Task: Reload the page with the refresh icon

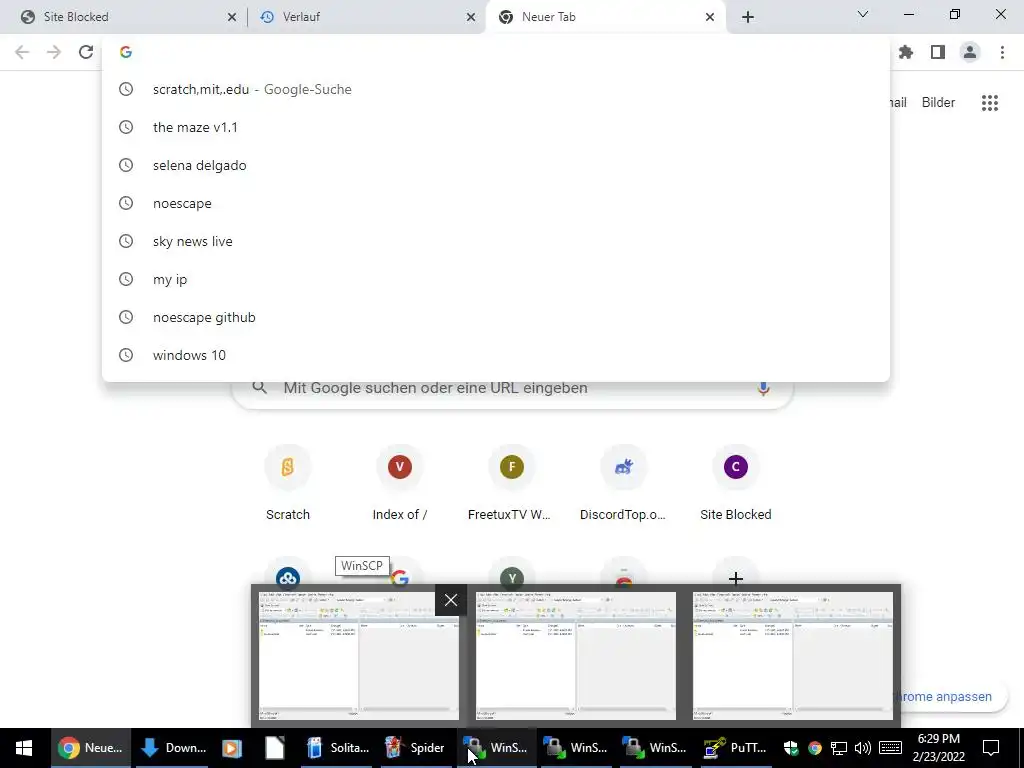Action: [x=86, y=52]
